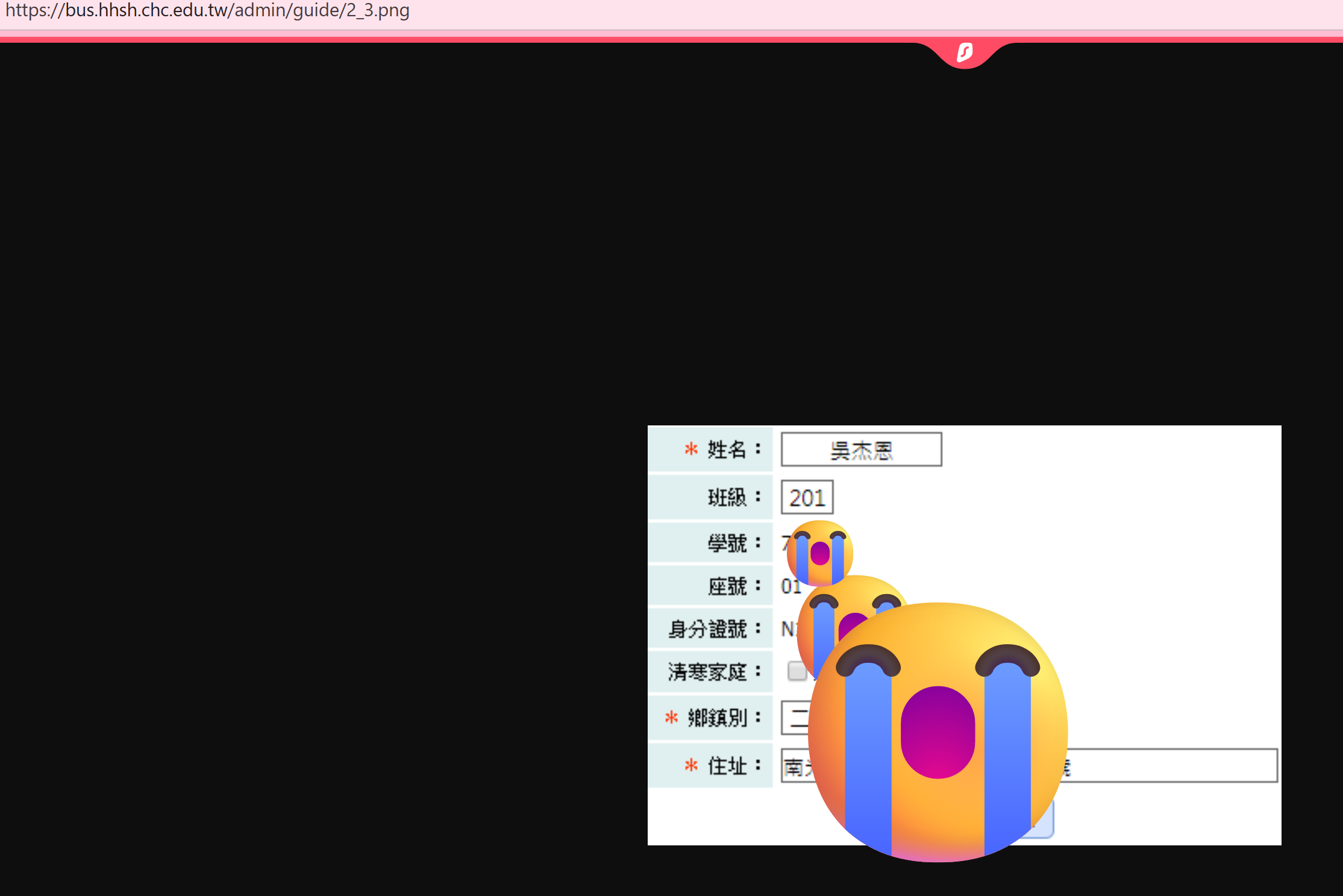Screen dimensions: 1343x896
Task: Click the 姓名 label text
Action: 727,450
